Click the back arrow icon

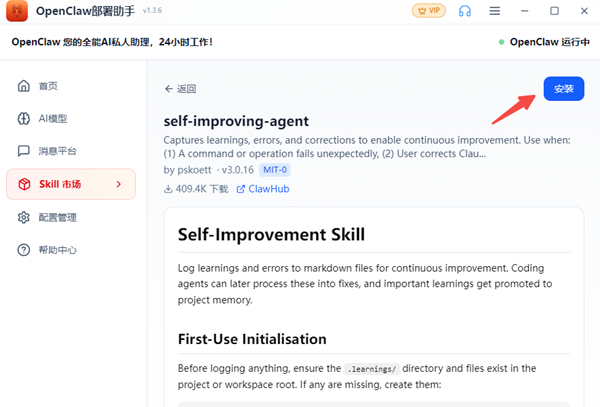coord(169,89)
